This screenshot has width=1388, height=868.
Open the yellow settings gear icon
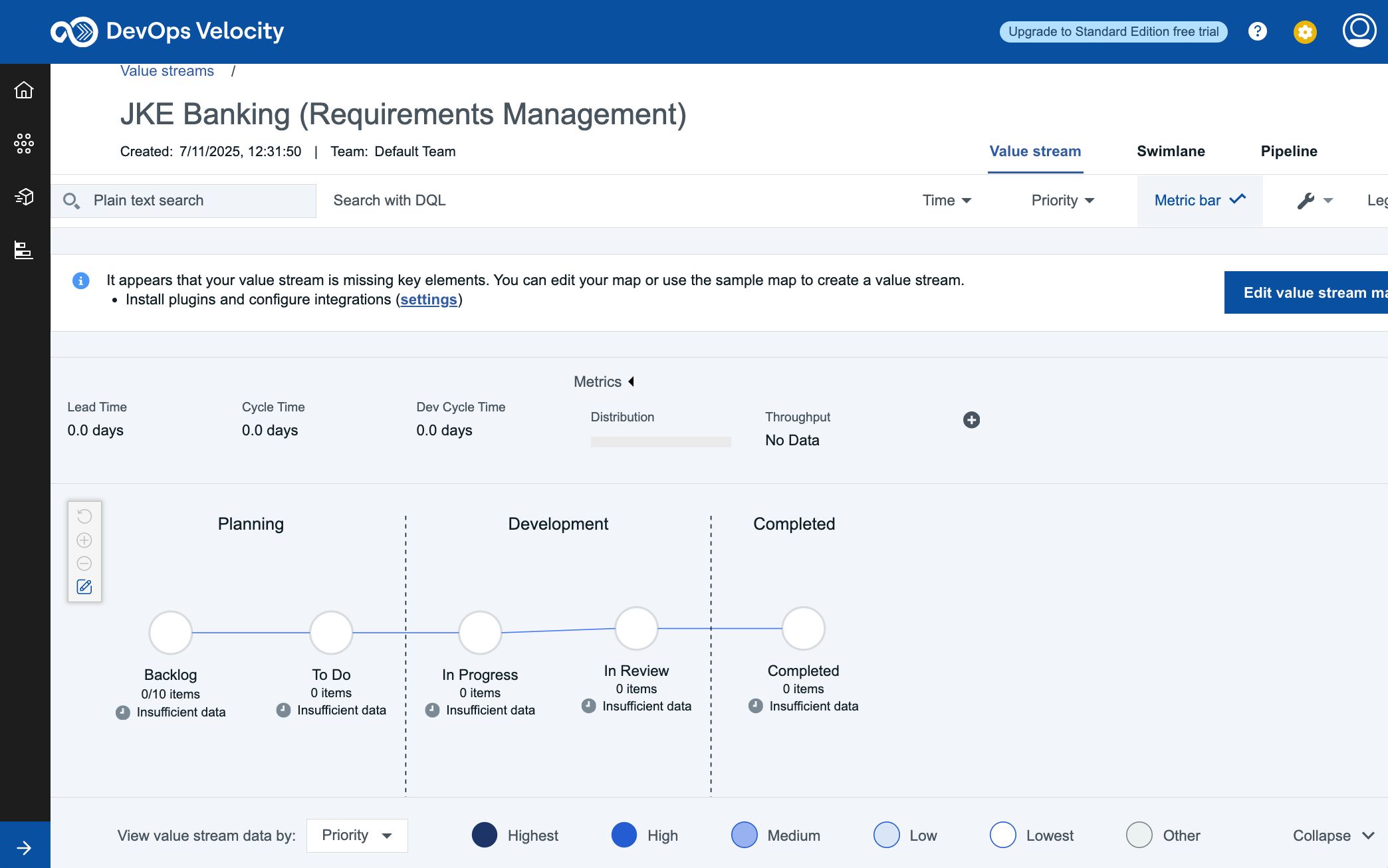coord(1305,31)
